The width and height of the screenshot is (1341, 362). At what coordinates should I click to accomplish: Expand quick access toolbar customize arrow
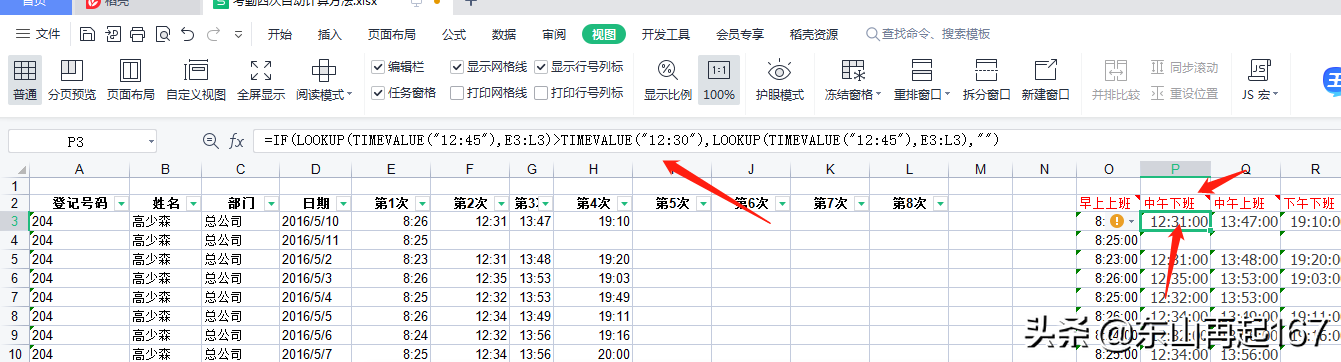click(x=240, y=35)
